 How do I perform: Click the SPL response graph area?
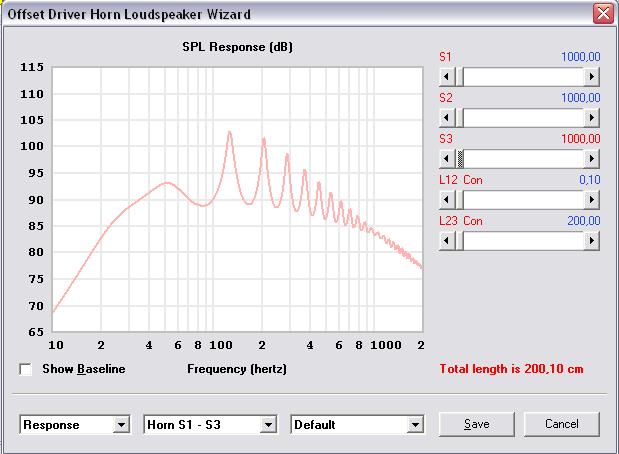tap(237, 199)
